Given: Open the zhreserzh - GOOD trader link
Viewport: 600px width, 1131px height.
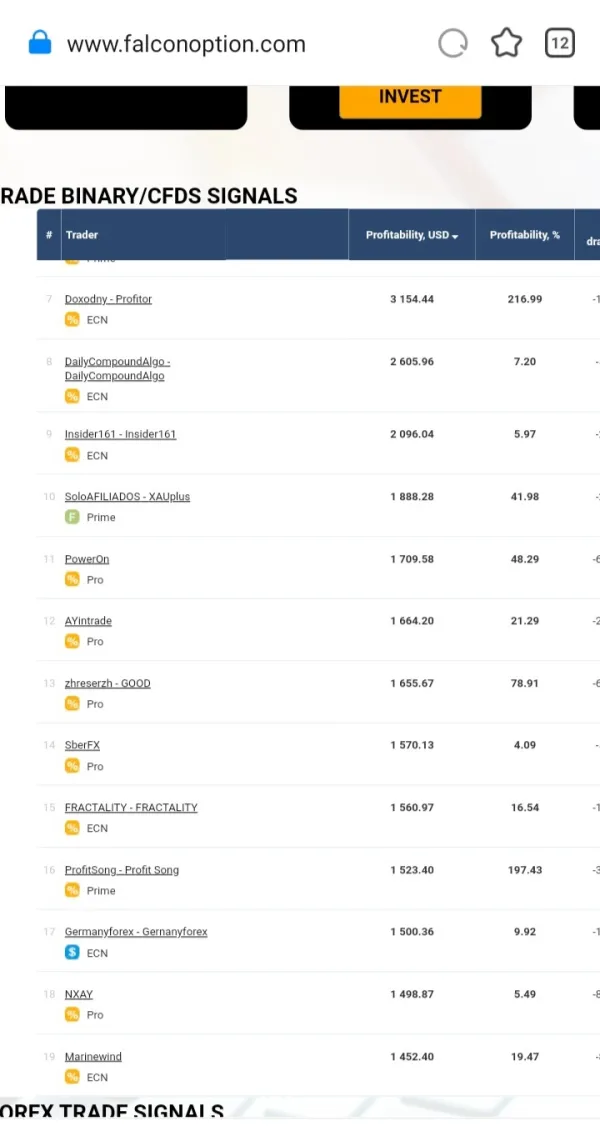Looking at the screenshot, I should (x=107, y=683).
